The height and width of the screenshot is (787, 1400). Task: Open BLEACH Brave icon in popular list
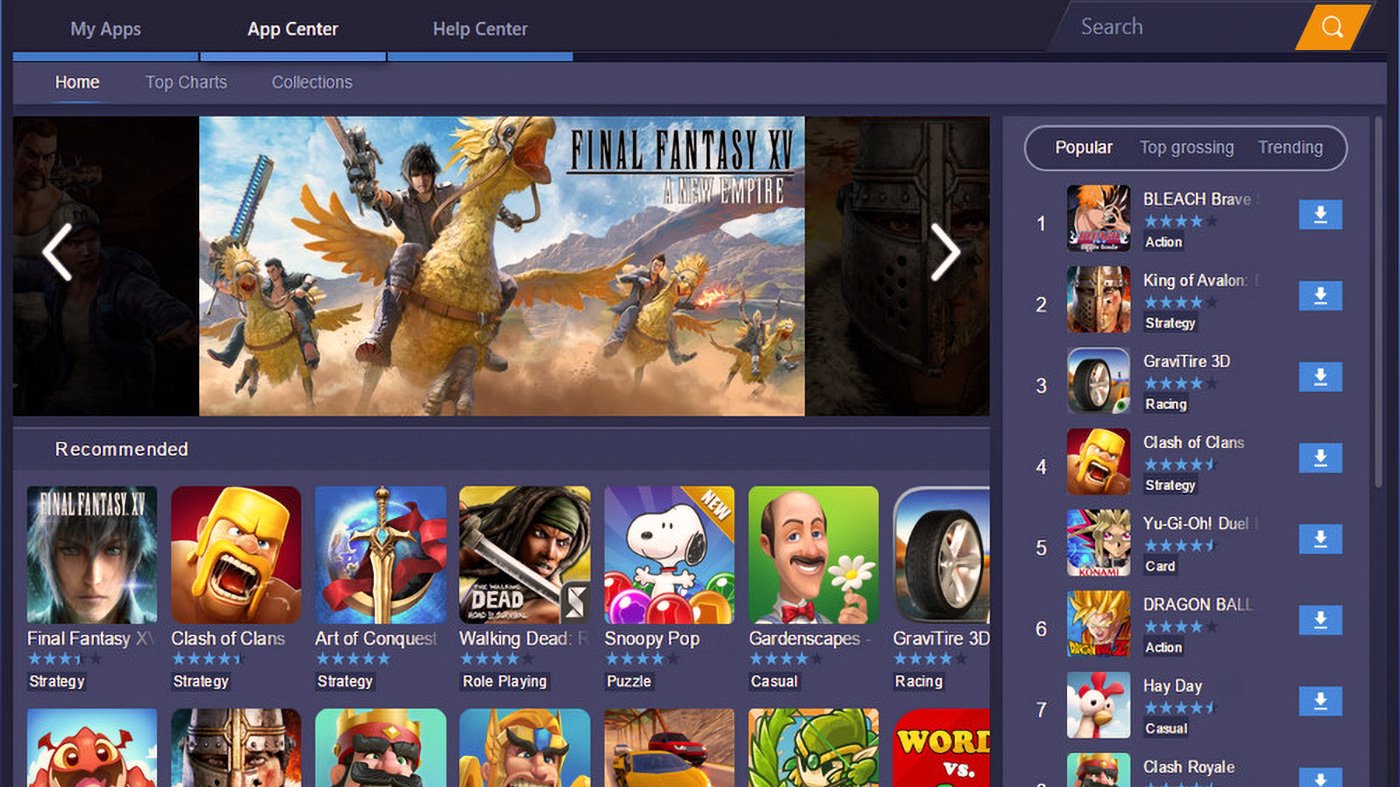(x=1098, y=218)
